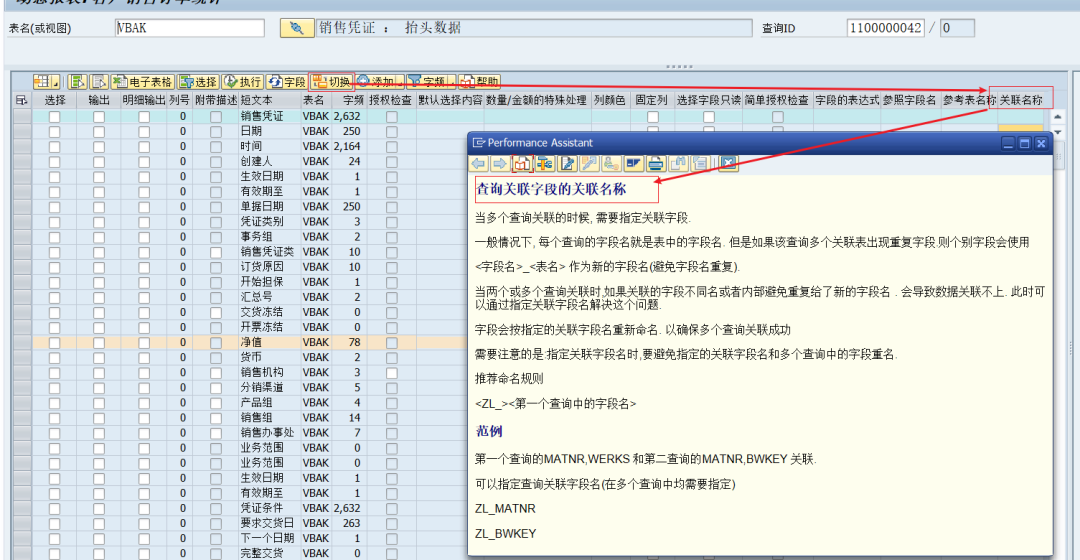Click the 切换 switch button

click(331, 82)
